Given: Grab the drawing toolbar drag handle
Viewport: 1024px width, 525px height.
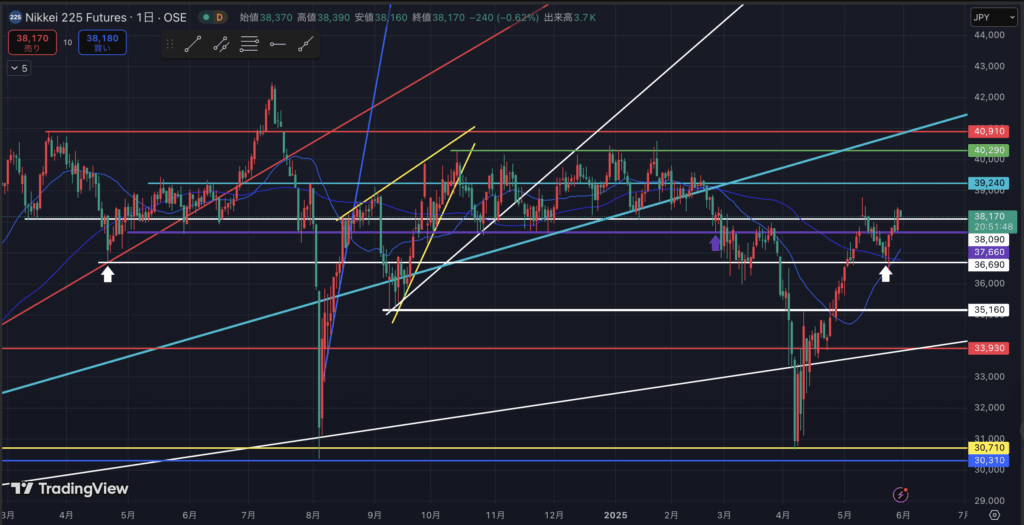Looking at the screenshot, I should pos(170,44).
